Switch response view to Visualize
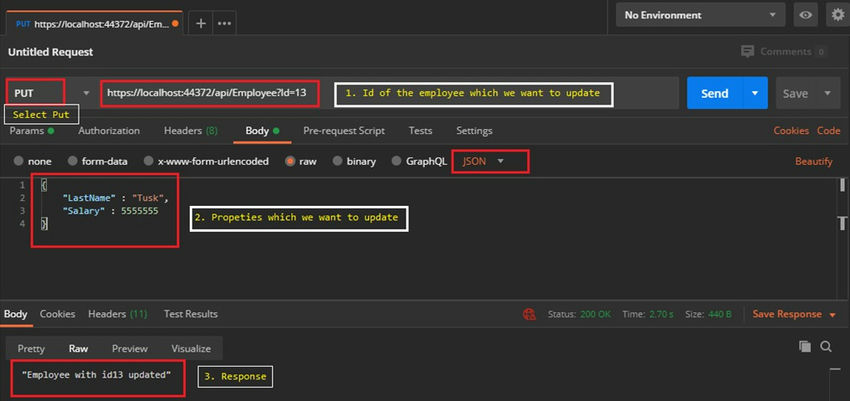 point(191,348)
